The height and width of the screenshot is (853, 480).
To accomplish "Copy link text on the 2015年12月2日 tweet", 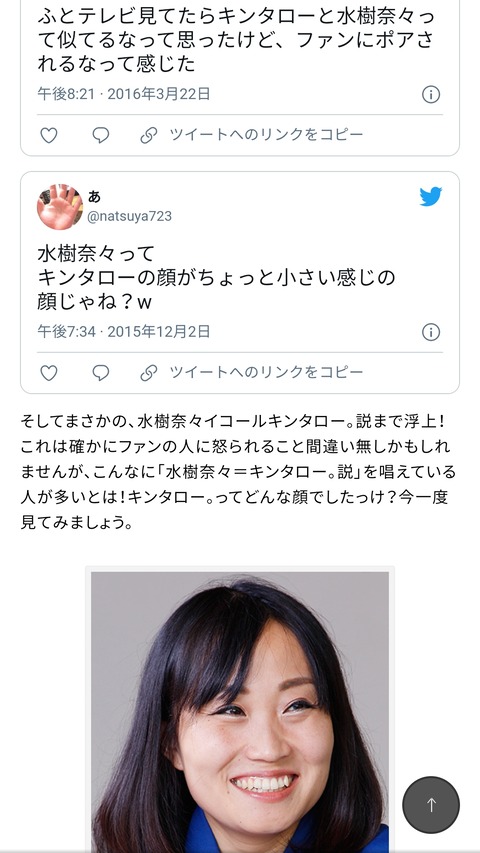I will 266,372.
